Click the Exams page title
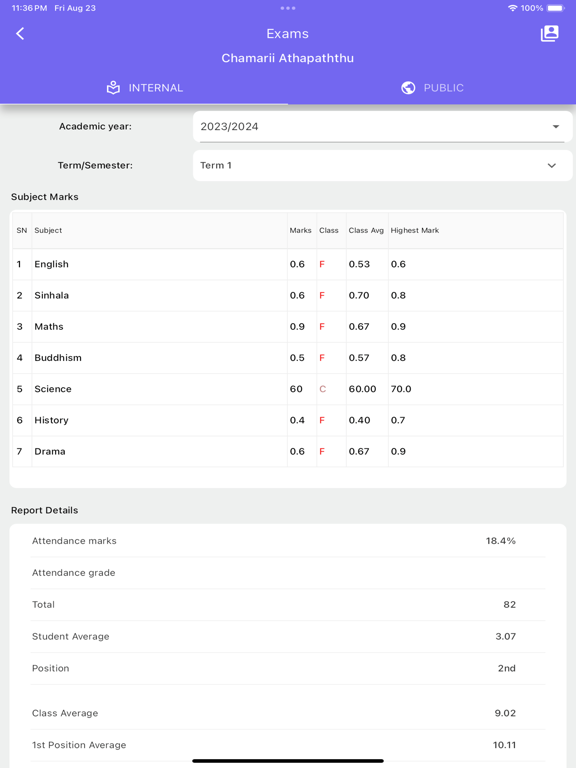 point(288,34)
